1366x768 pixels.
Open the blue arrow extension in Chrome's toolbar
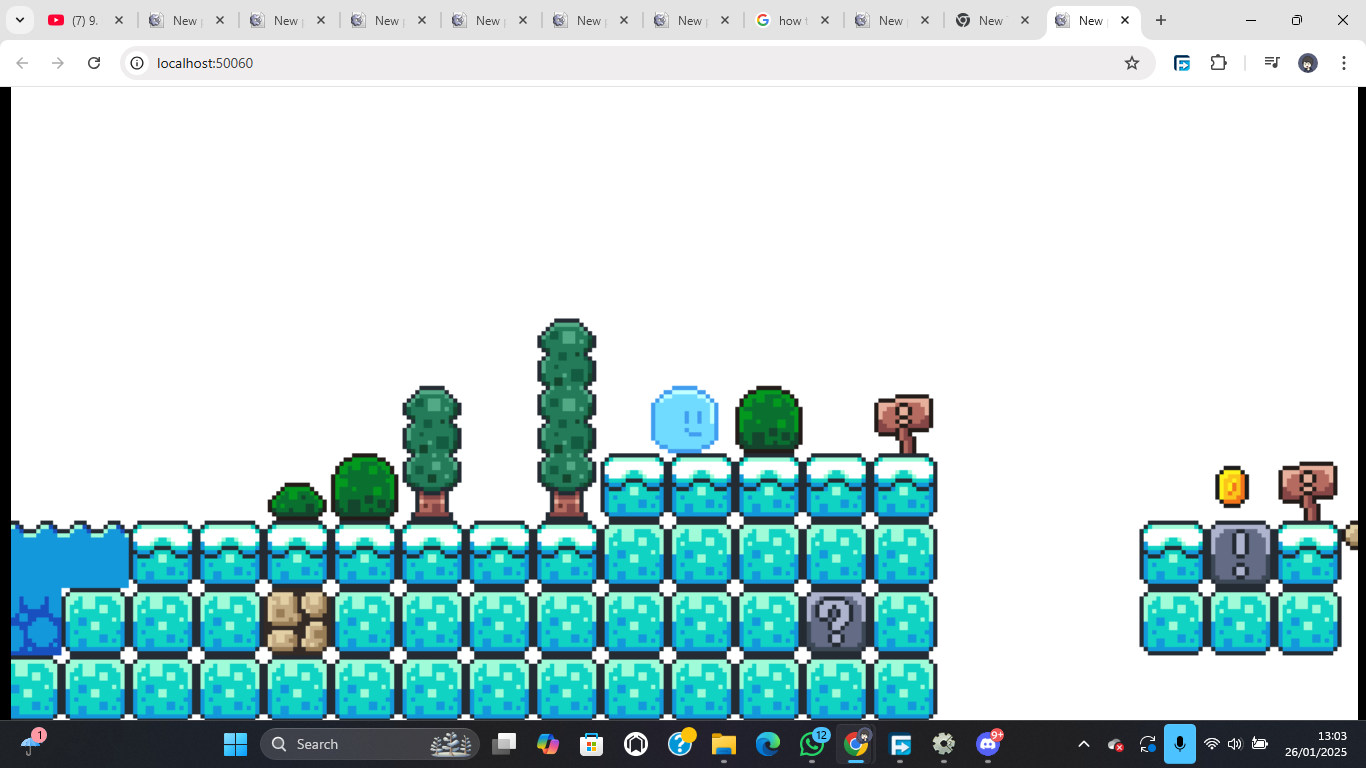click(x=1182, y=63)
